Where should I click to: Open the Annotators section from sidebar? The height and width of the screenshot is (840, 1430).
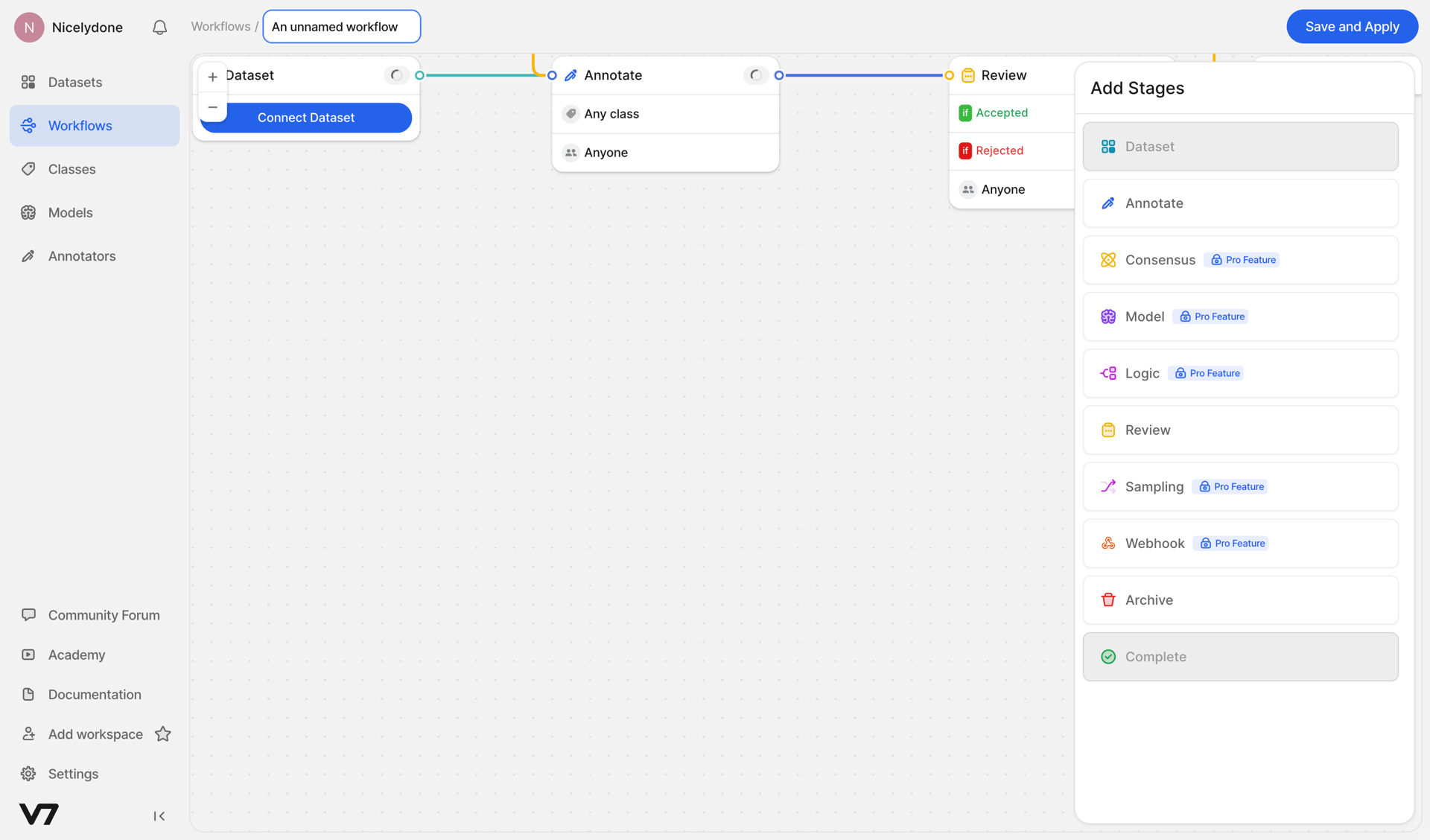point(82,255)
